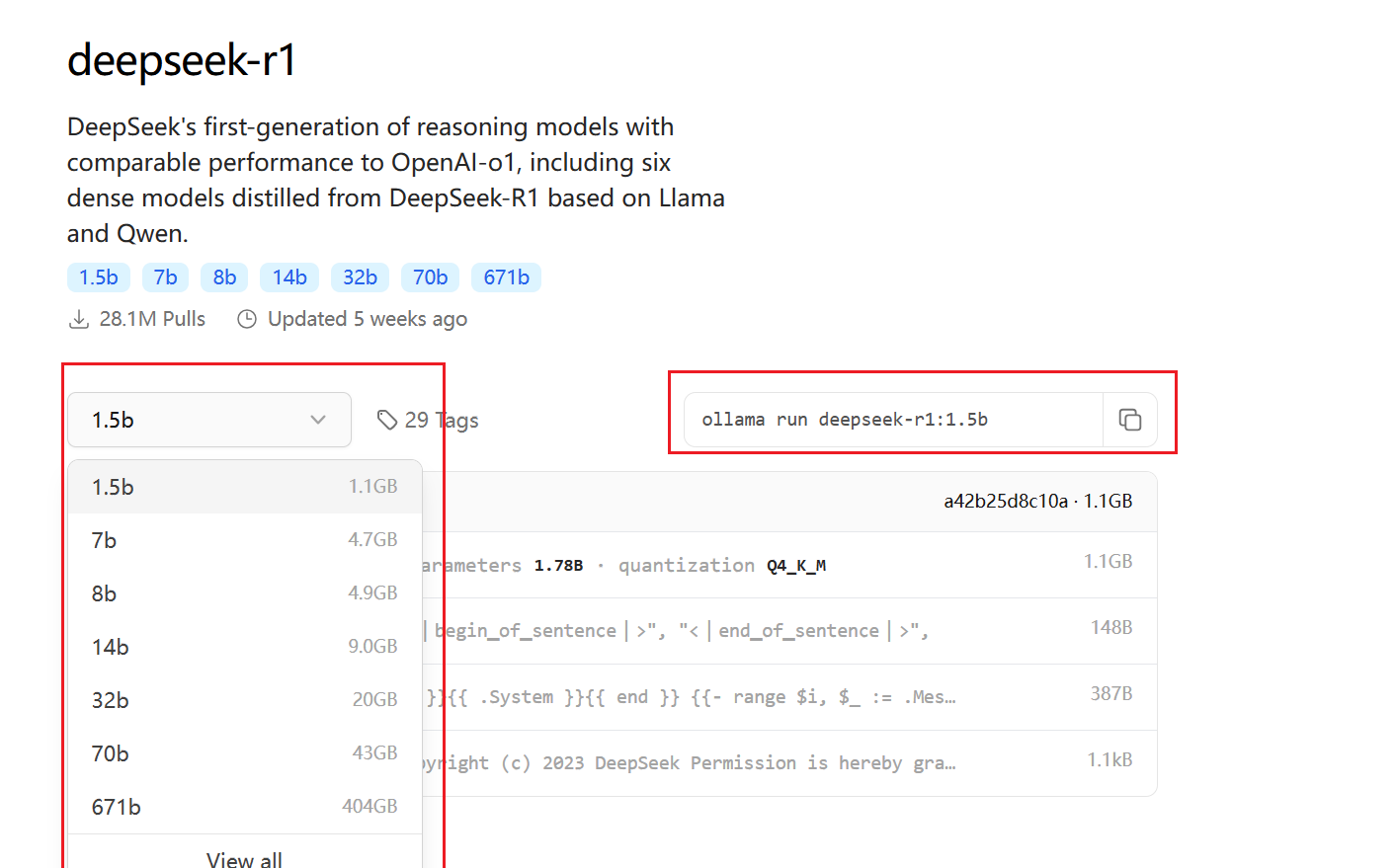Image resolution: width=1397 pixels, height=868 pixels.
Task: Open the parameters 1.78B quantization row
Action: coord(789,565)
